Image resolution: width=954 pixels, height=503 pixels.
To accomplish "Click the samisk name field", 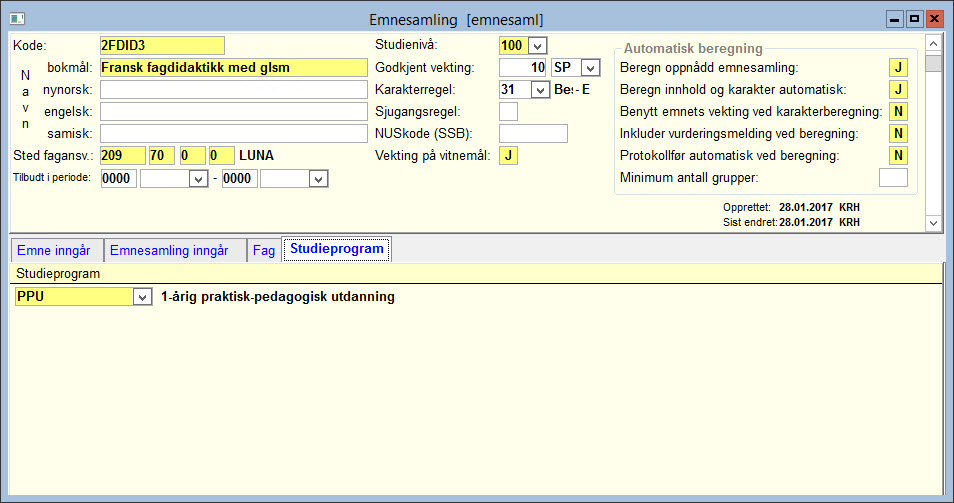I will (x=234, y=133).
